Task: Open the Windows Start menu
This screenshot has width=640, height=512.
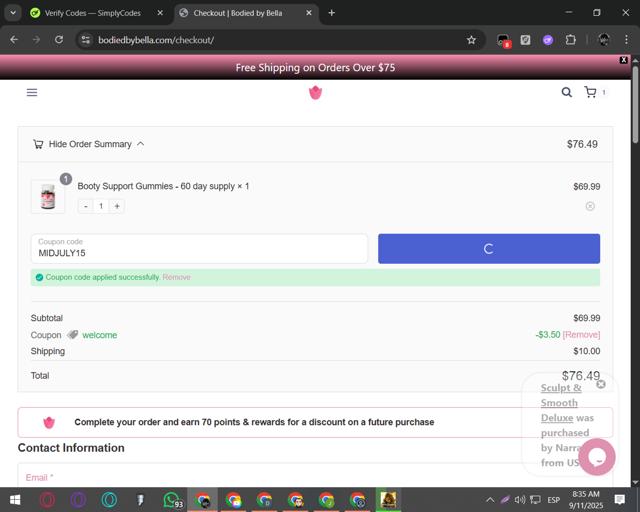Action: 15,500
